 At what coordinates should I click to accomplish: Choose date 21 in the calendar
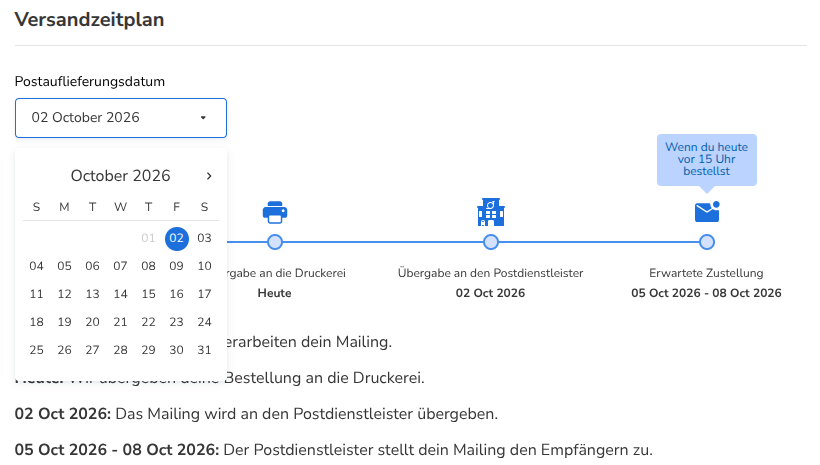tap(120, 322)
